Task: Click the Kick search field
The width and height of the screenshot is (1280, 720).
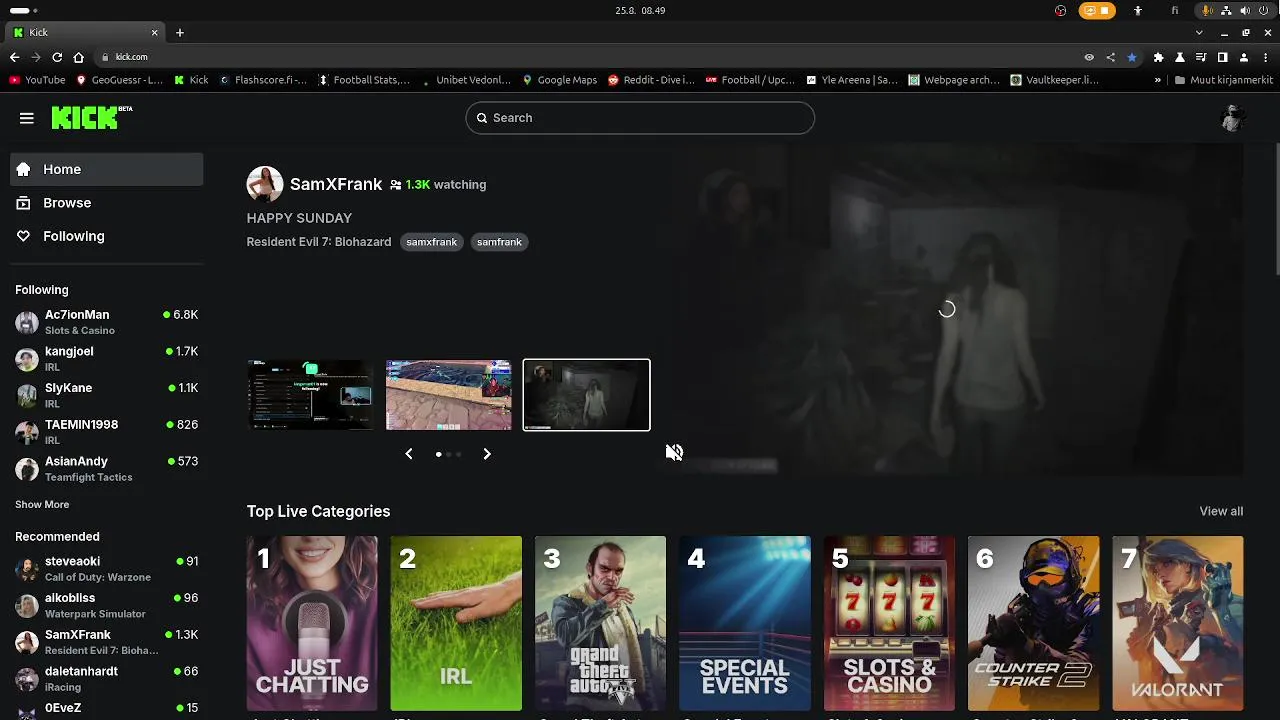Action: coord(640,118)
